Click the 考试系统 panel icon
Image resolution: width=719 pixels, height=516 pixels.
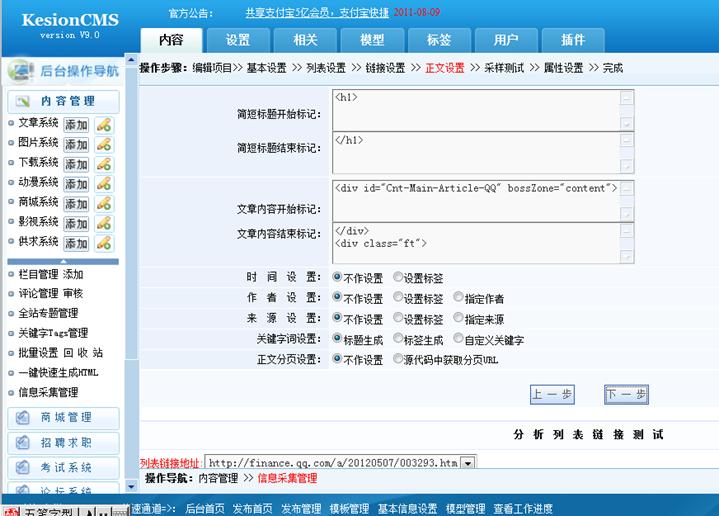[22, 467]
